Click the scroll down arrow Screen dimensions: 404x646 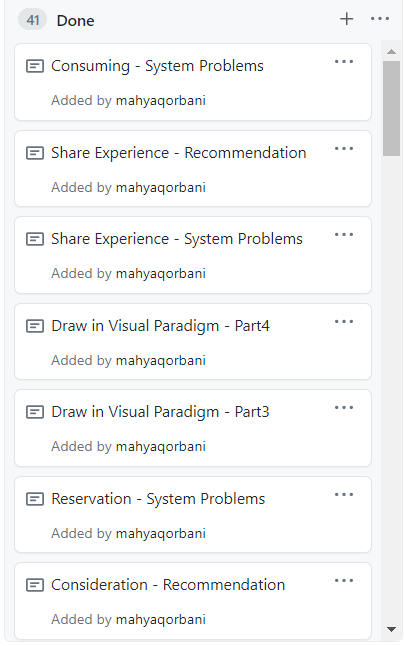(x=391, y=629)
